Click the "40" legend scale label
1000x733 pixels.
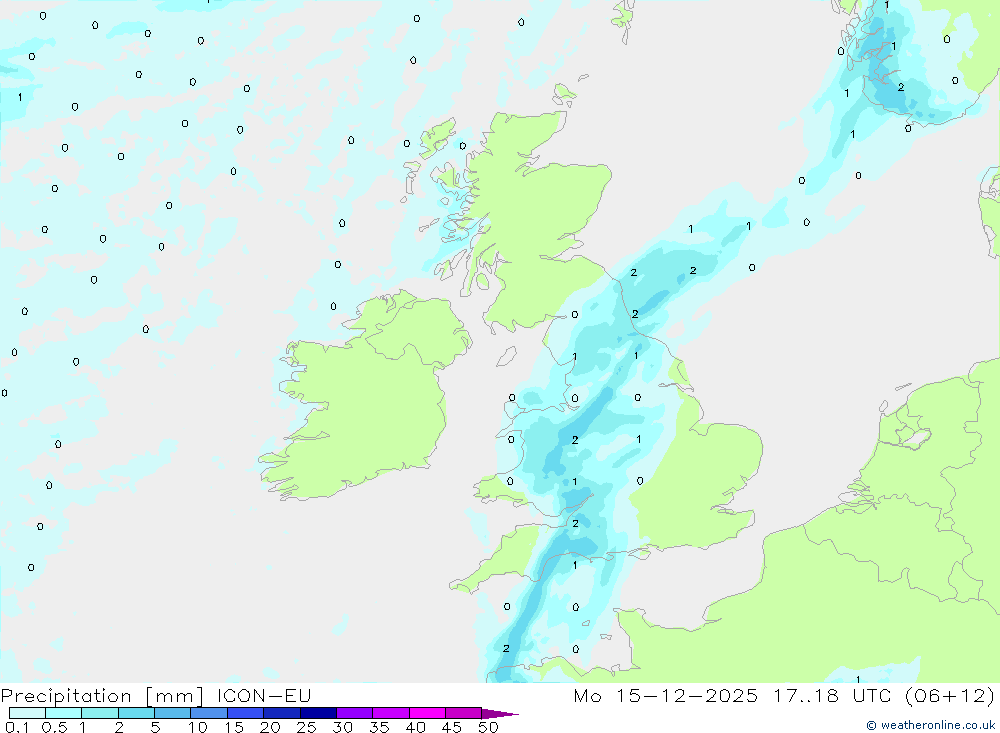[x=415, y=727]
